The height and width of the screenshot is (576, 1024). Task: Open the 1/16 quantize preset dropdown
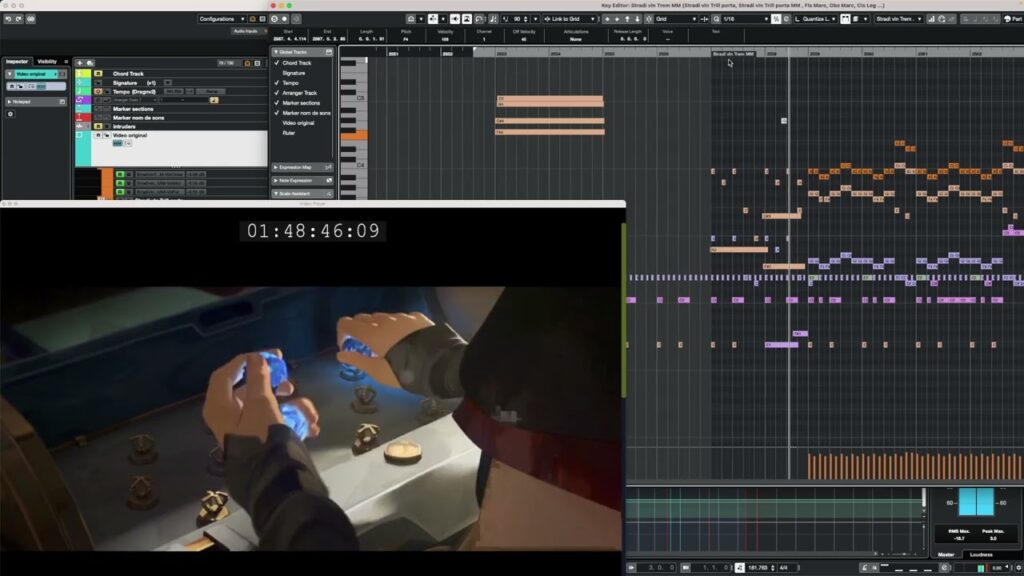[744, 19]
